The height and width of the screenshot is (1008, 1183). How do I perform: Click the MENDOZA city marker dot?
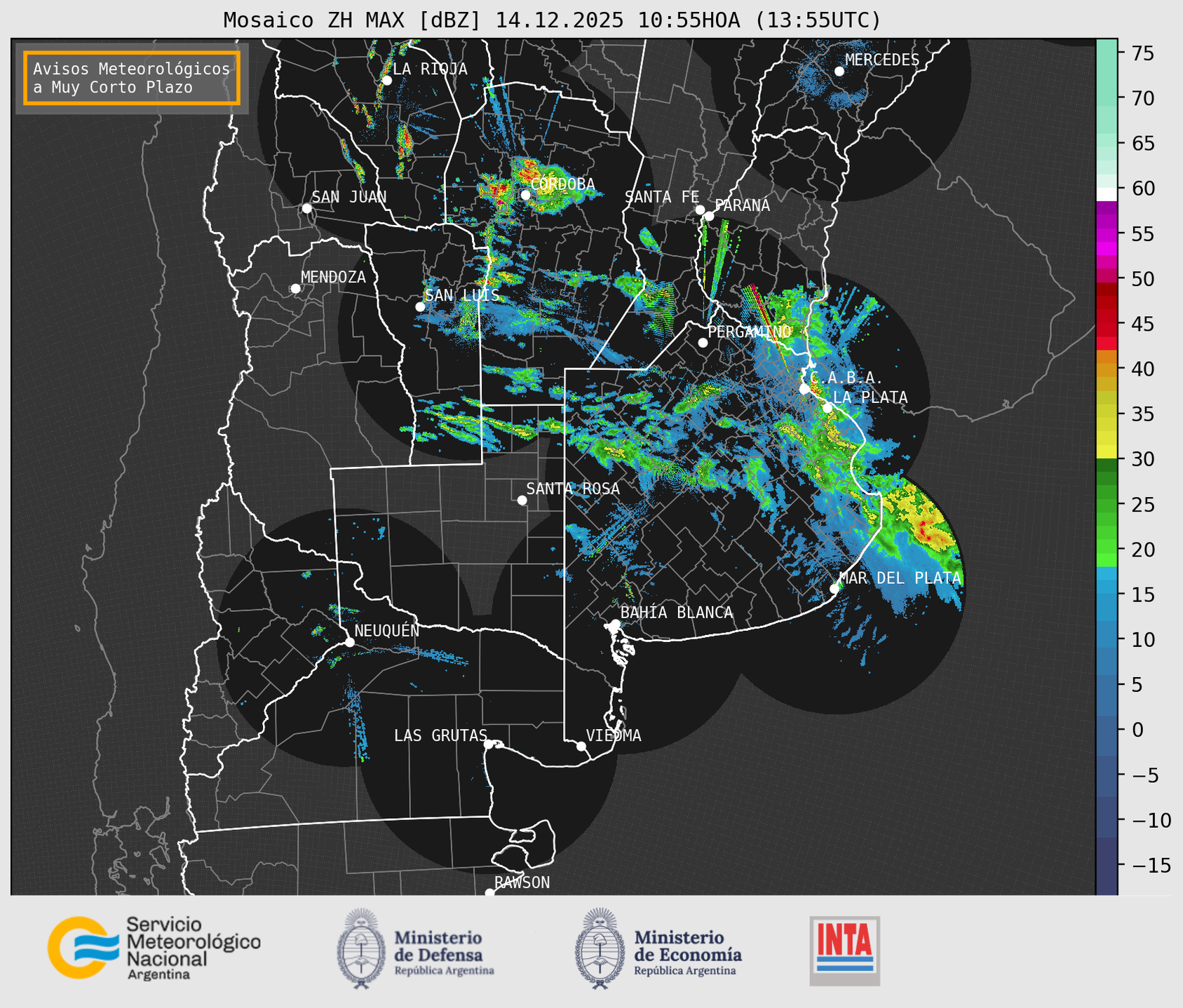coord(295,289)
